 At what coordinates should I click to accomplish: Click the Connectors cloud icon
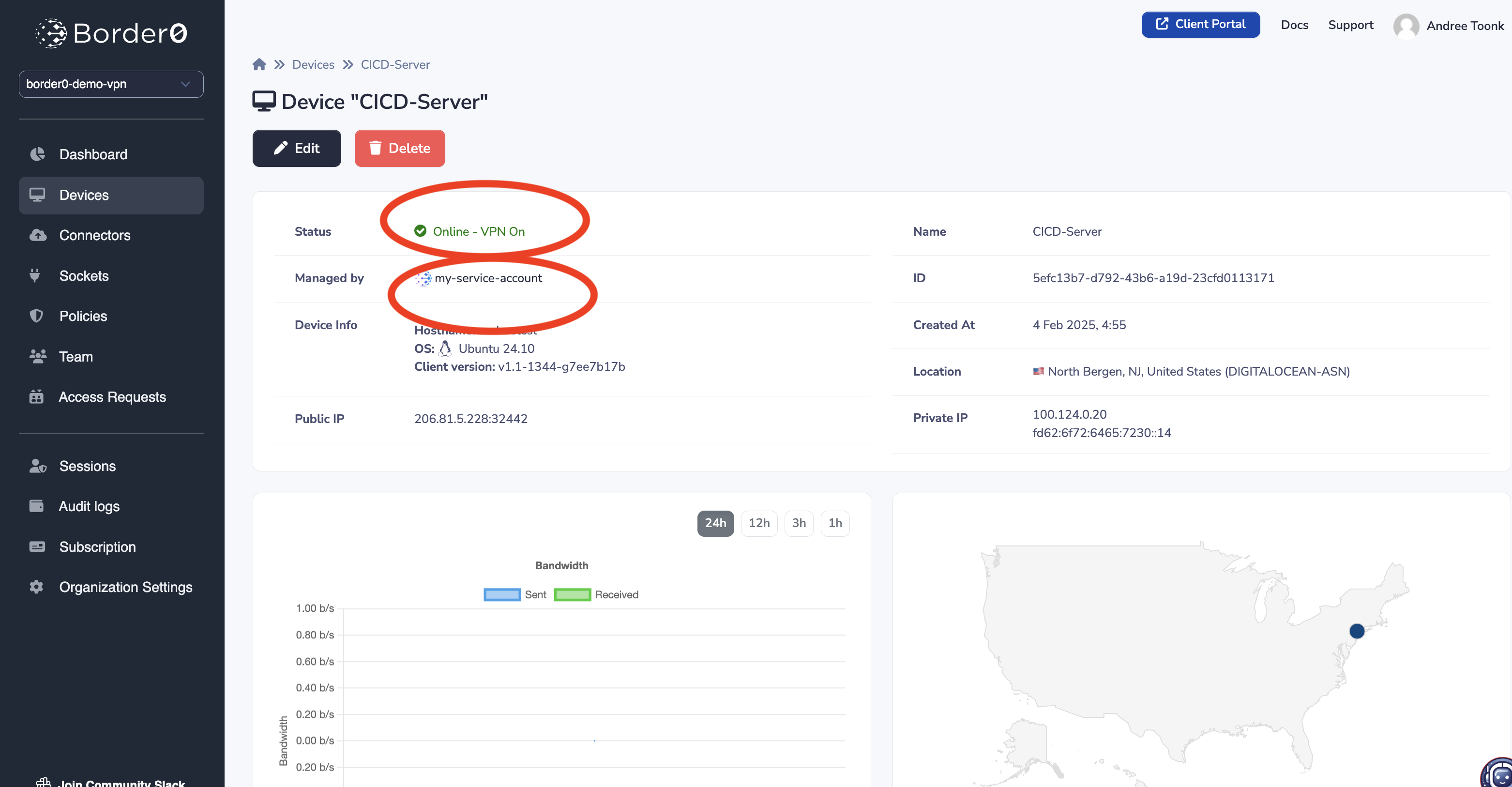[x=38, y=235]
